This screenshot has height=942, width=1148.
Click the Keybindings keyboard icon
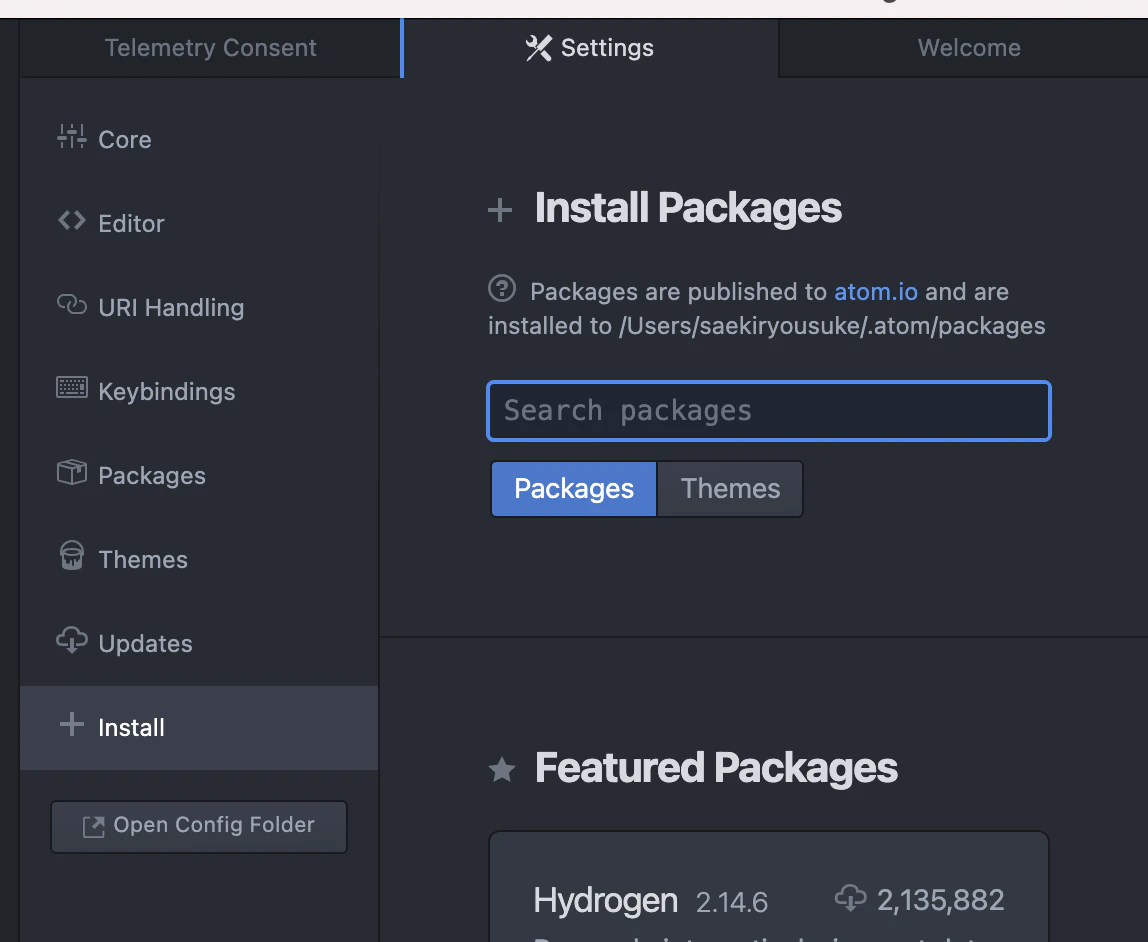[72, 389]
